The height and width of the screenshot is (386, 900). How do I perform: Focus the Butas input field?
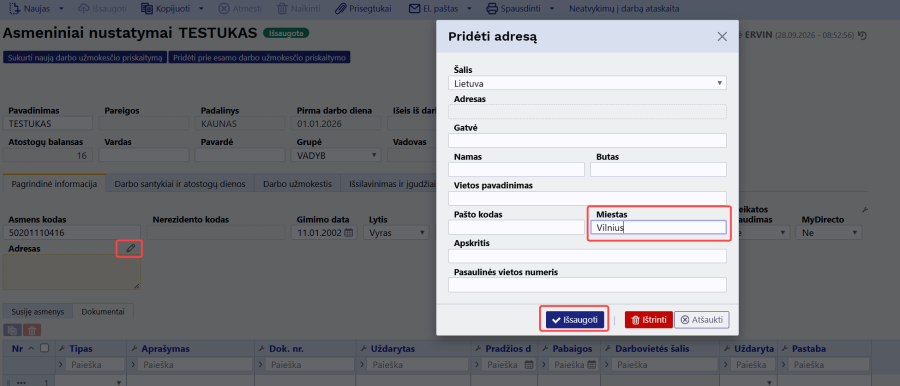click(658, 169)
